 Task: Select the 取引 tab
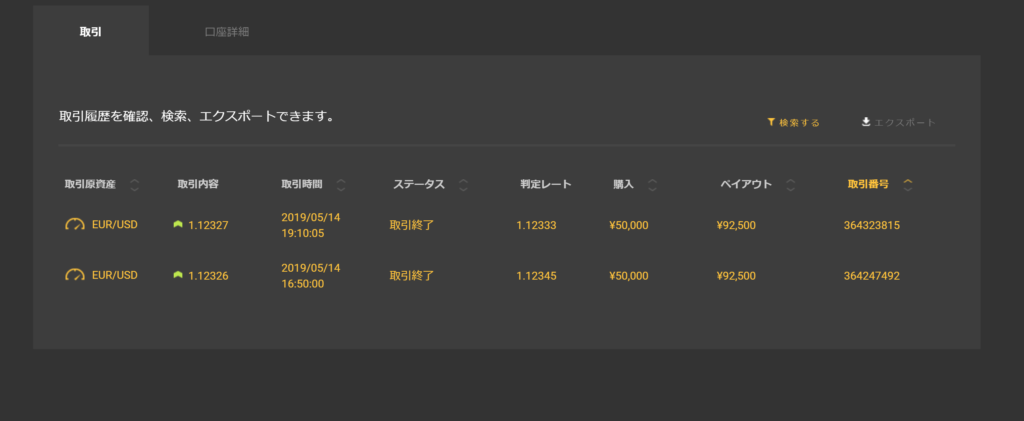click(x=91, y=31)
